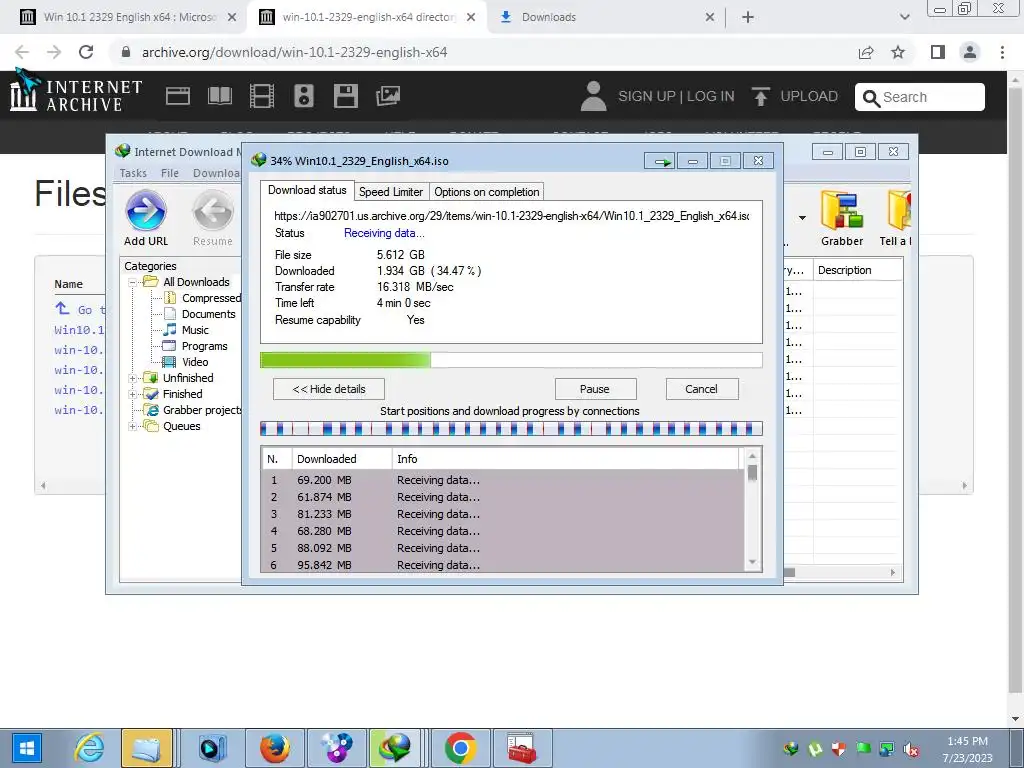This screenshot has width=1024, height=768.
Task: Open the toolbar overflow dropdown arrow near Grabber
Action: click(802, 217)
